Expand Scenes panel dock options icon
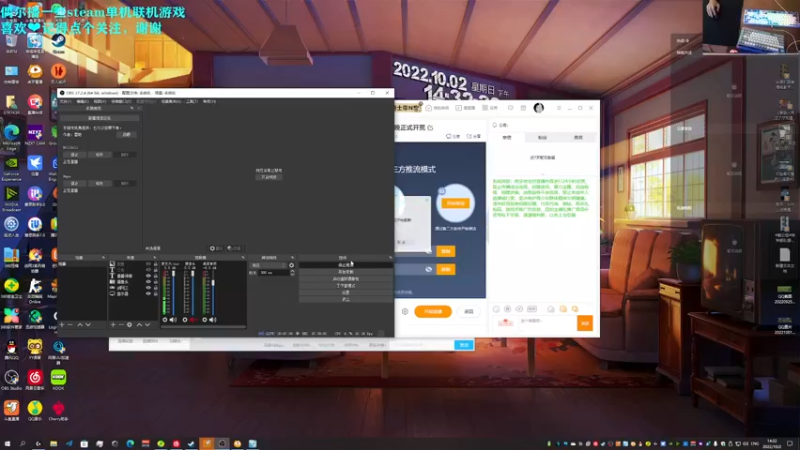Image resolution: width=800 pixels, height=450 pixels. (104, 258)
